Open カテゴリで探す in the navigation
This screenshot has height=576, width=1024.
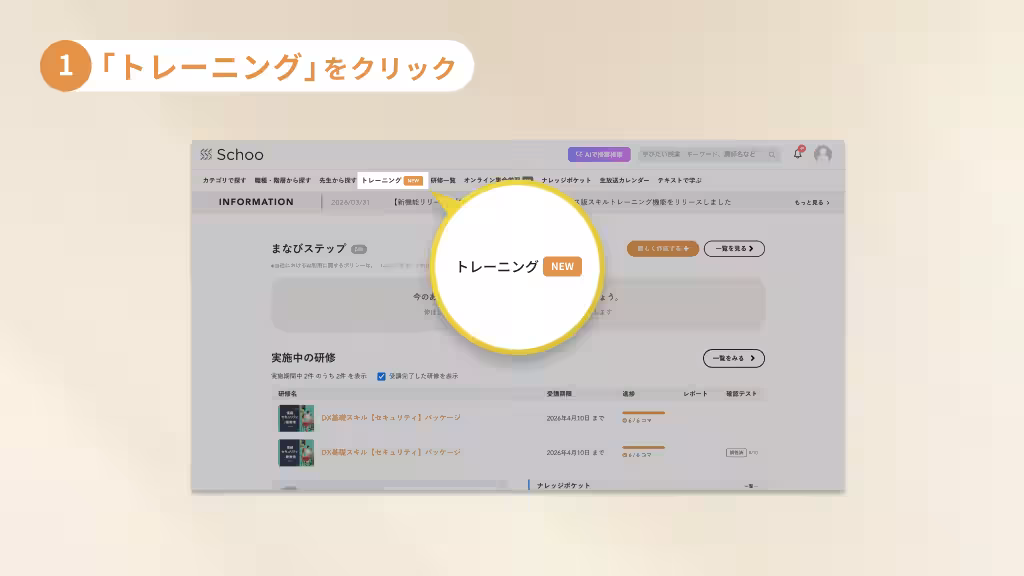point(224,180)
